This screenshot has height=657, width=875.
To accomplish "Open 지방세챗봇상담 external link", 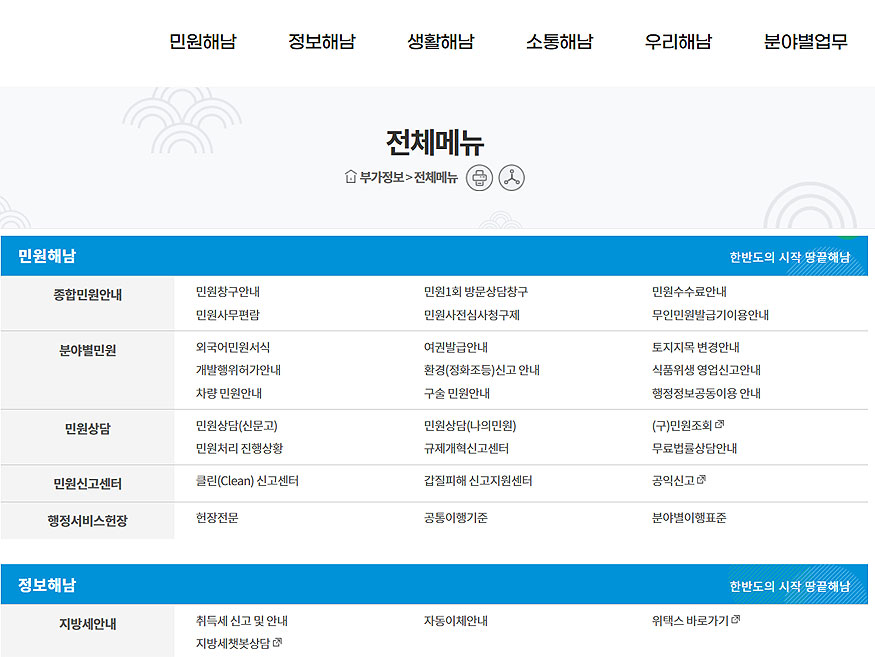I will click(238, 643).
